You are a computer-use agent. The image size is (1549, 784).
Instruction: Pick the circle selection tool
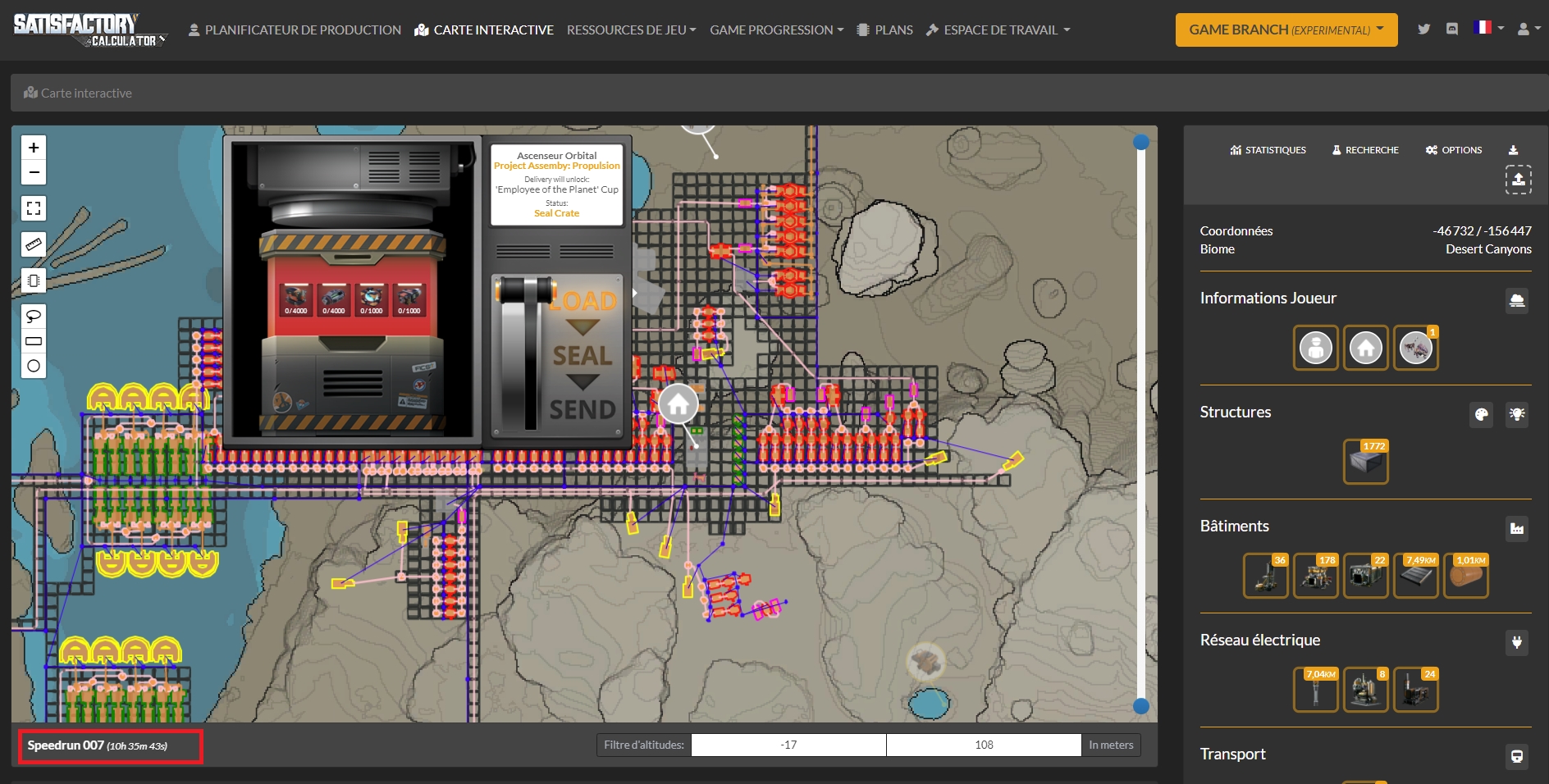pyautogui.click(x=34, y=366)
